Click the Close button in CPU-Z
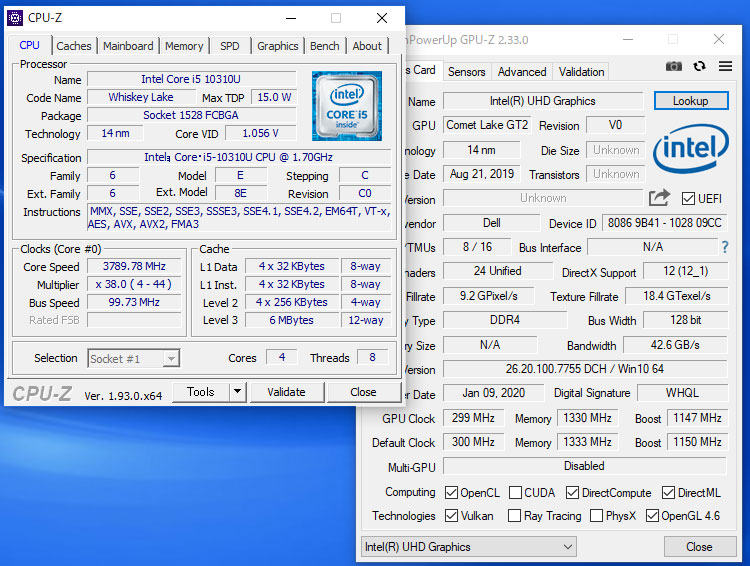This screenshot has height=566, width=750. pos(363,392)
